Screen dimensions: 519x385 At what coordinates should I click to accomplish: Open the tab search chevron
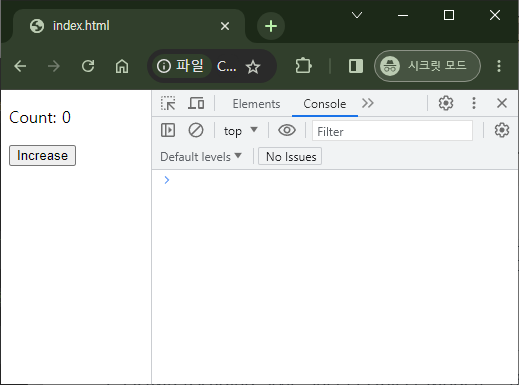(x=357, y=15)
